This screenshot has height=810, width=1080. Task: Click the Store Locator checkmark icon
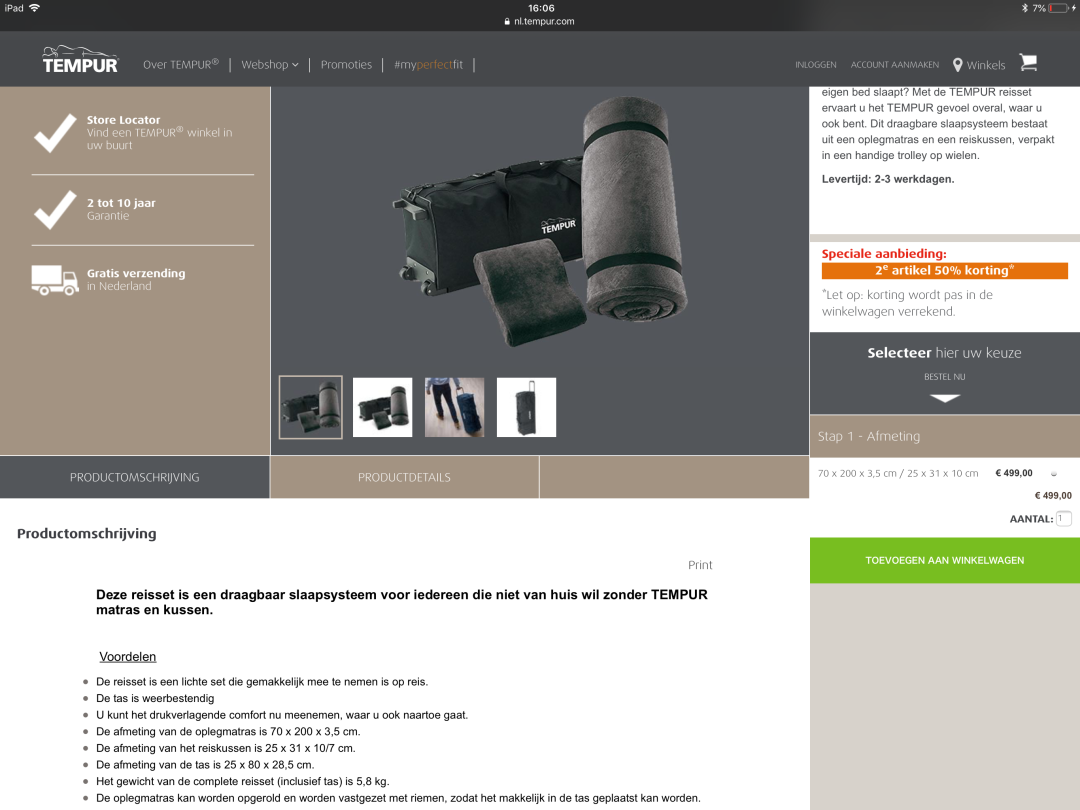55,132
